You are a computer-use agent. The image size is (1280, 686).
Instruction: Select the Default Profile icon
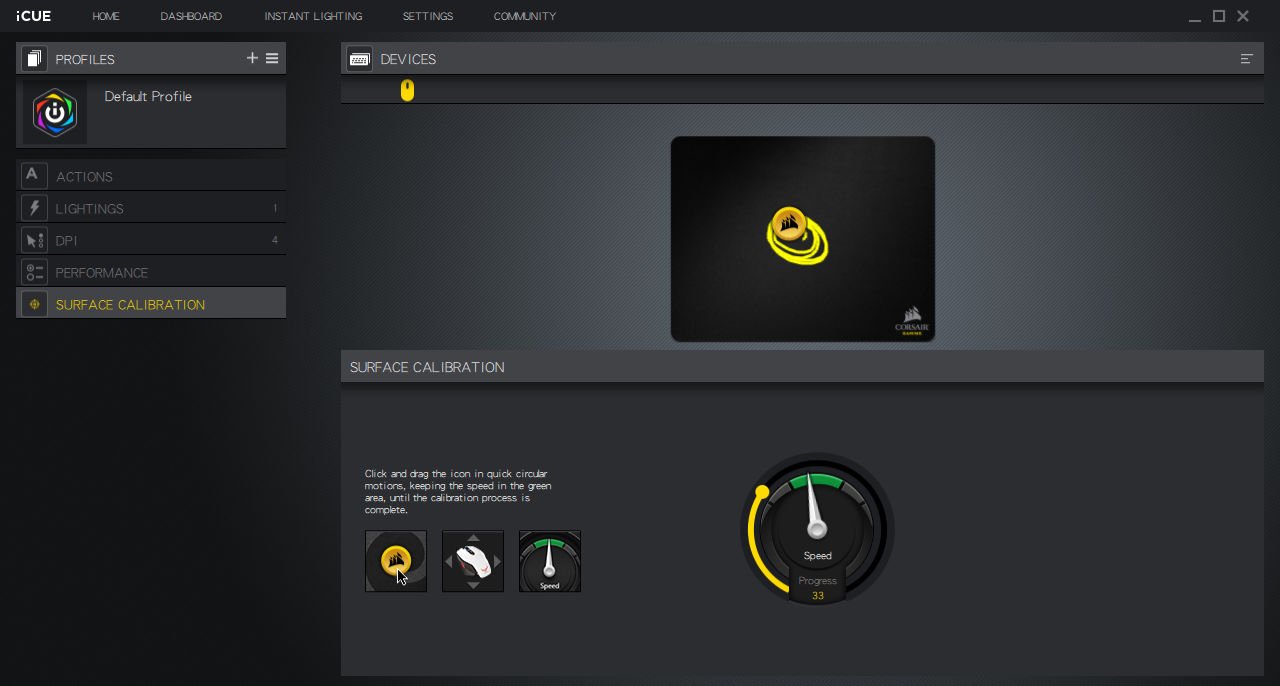coord(55,113)
